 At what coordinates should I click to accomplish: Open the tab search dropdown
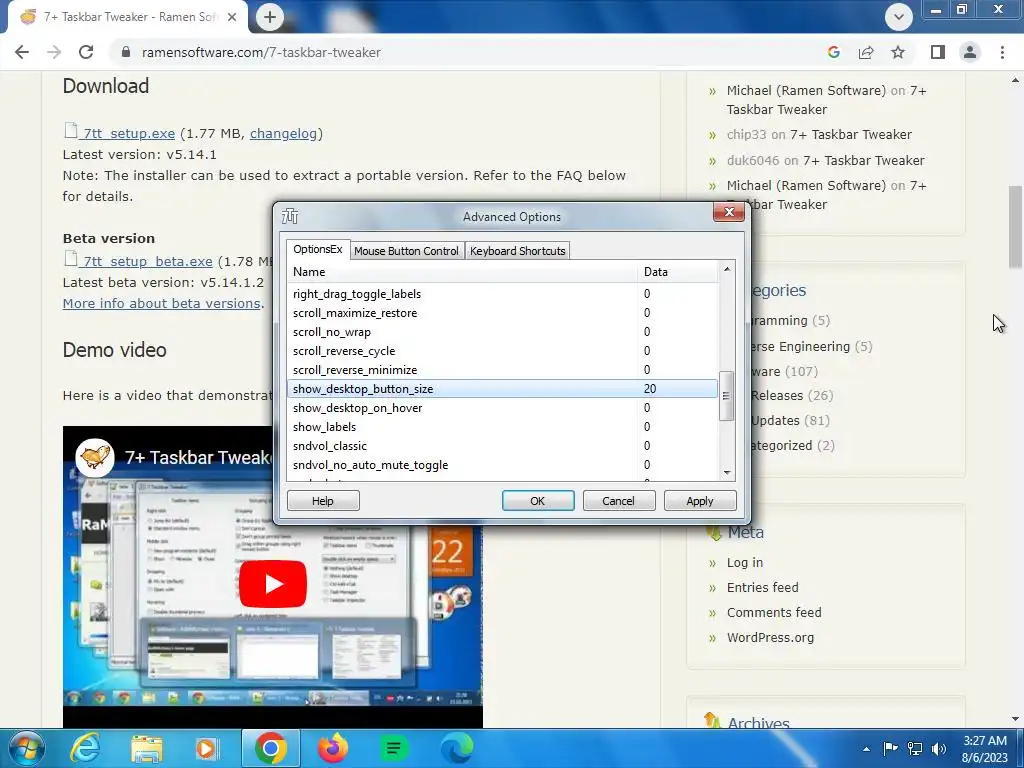(899, 17)
